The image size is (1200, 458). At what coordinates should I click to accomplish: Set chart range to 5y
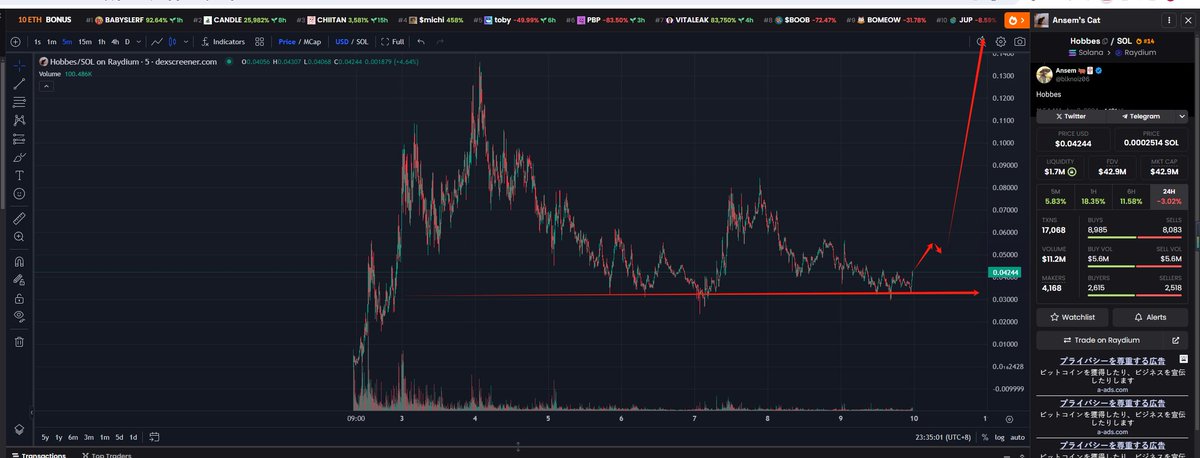(44, 438)
